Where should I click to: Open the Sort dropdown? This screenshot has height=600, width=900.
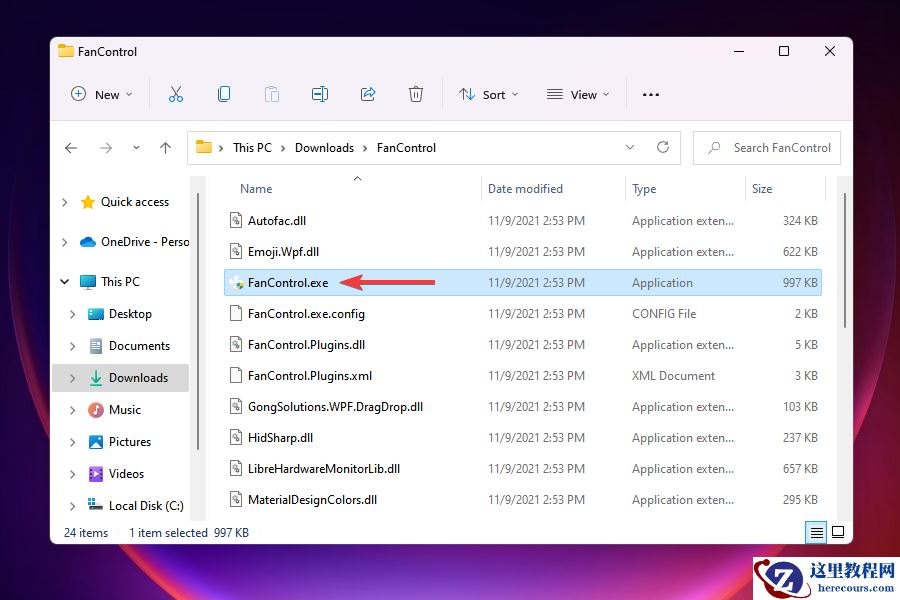coord(488,94)
